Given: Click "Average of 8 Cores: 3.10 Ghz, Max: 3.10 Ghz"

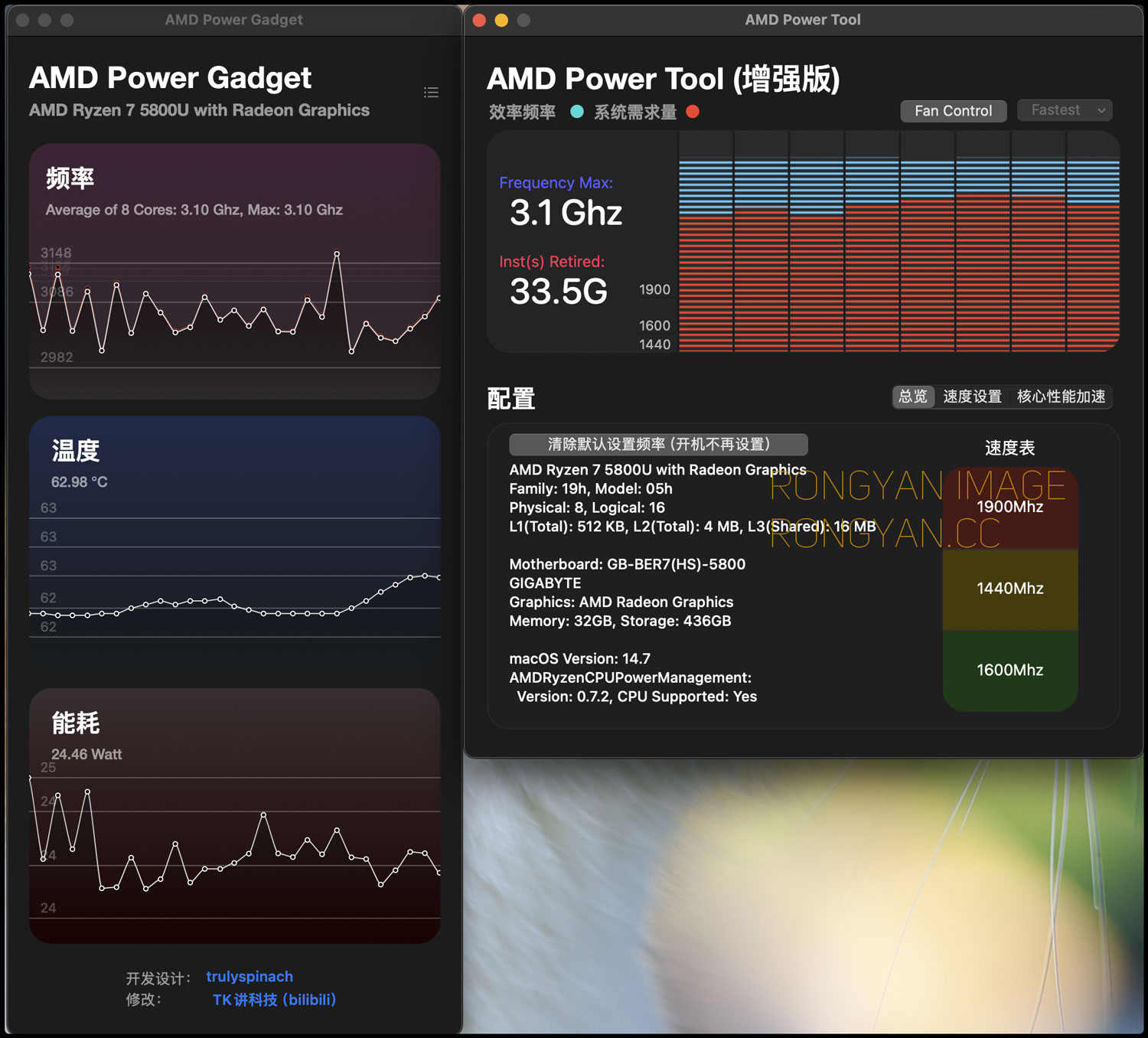Looking at the screenshot, I should tap(194, 210).
